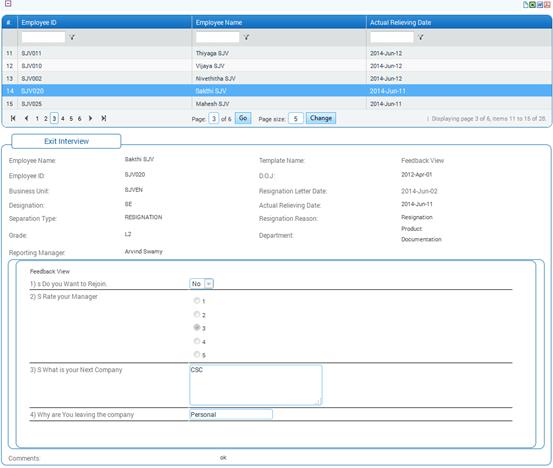
Task: Export grid as PDF (red icon)
Action: (x=547, y=5)
